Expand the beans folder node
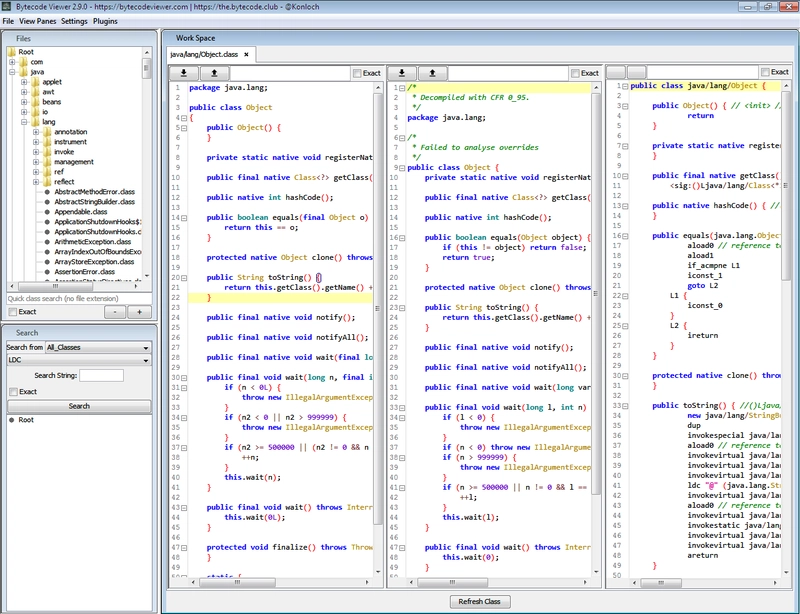800x614 pixels. 23,102
